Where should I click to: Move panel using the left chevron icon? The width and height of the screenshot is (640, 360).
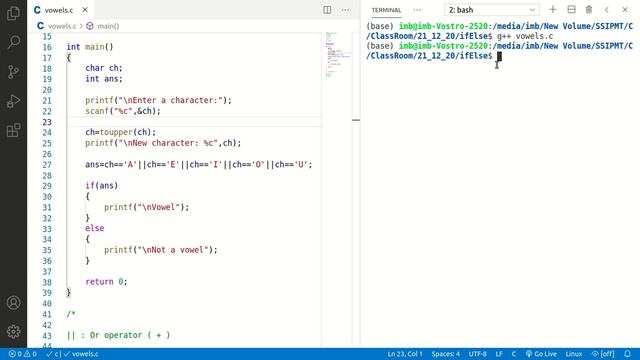pyautogui.click(x=607, y=10)
